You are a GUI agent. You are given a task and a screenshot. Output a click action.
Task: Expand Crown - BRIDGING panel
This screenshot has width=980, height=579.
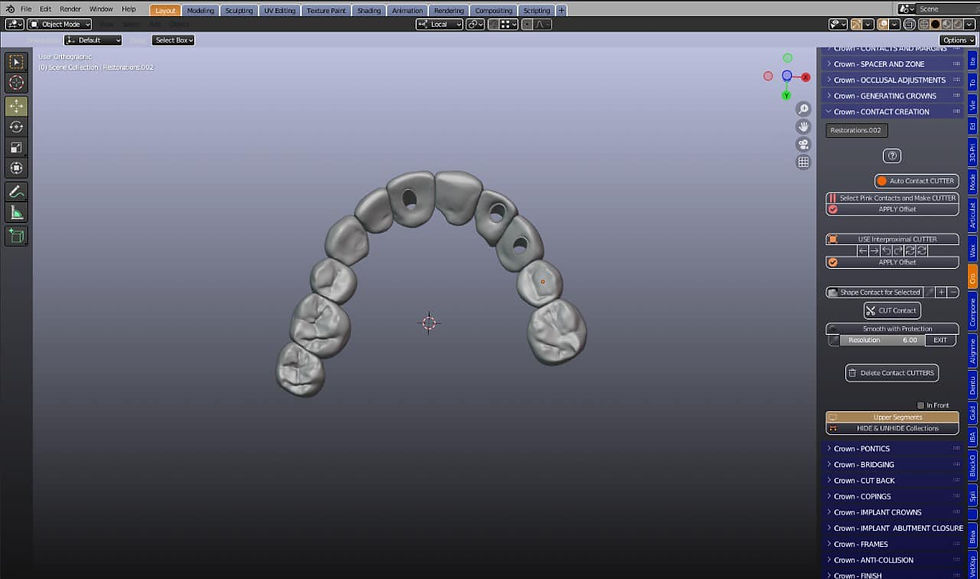[x=894, y=465]
